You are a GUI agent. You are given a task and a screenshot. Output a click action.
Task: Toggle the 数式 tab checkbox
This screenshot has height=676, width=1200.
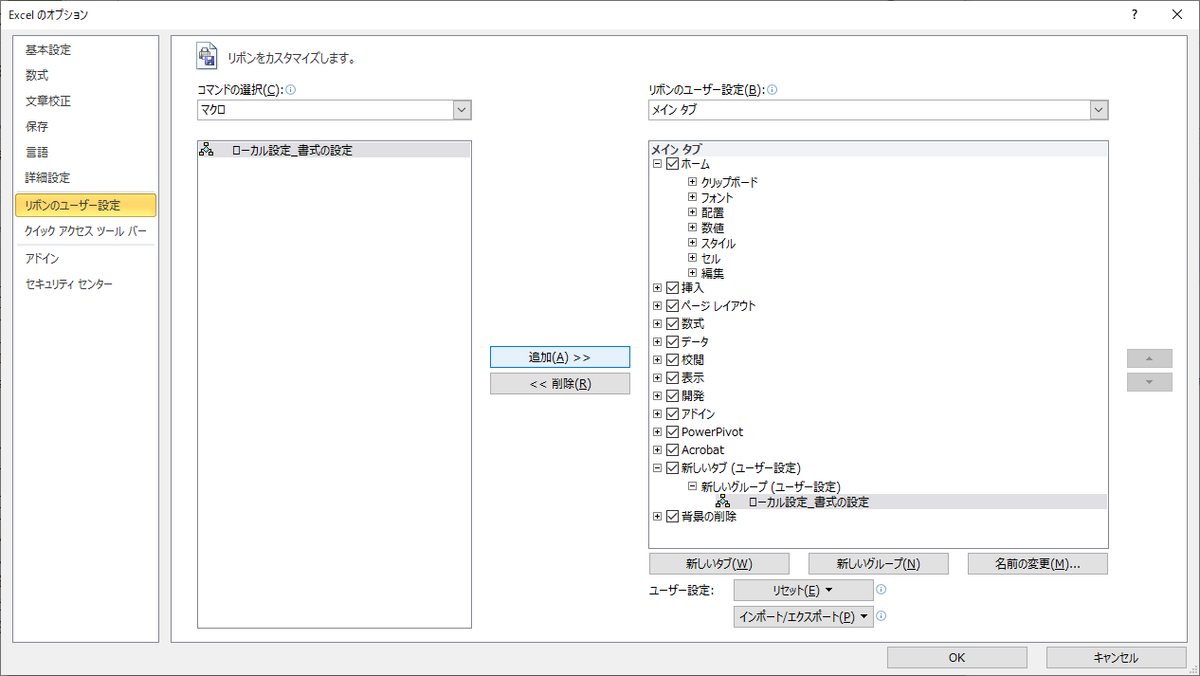672,324
